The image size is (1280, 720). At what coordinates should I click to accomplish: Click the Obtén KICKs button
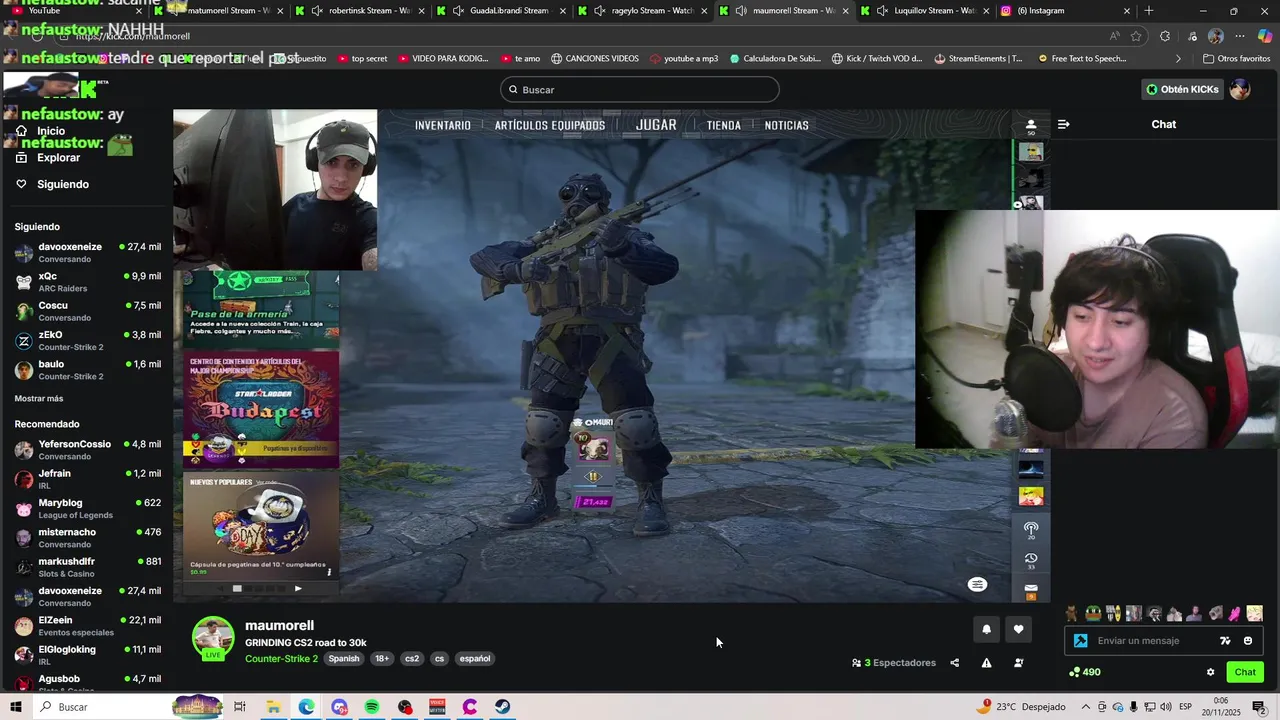[1183, 90]
